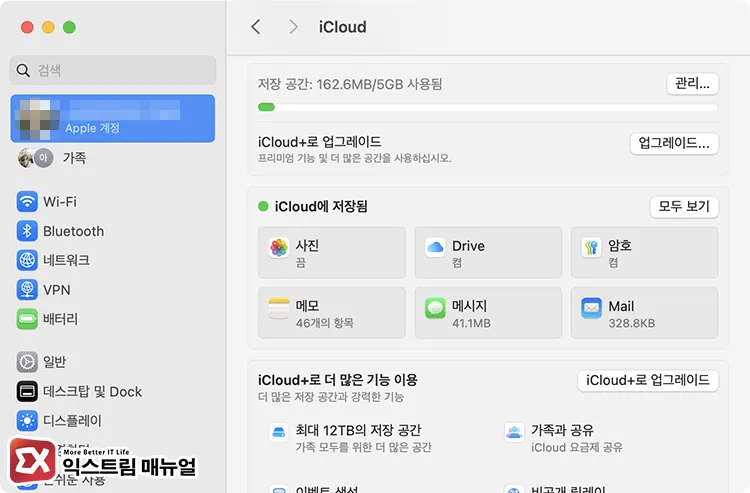Focus the 검색 search field

[112, 70]
